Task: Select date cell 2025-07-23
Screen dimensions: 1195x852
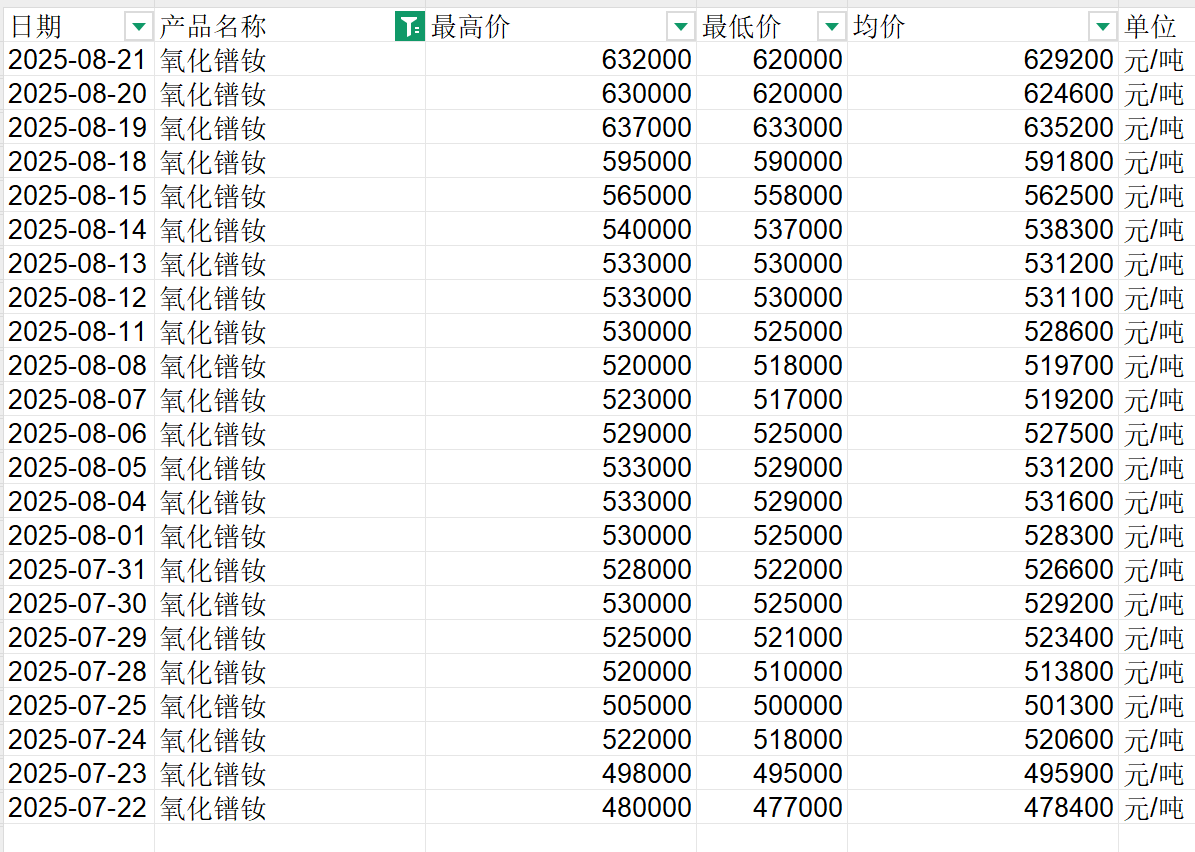Action: click(x=78, y=773)
